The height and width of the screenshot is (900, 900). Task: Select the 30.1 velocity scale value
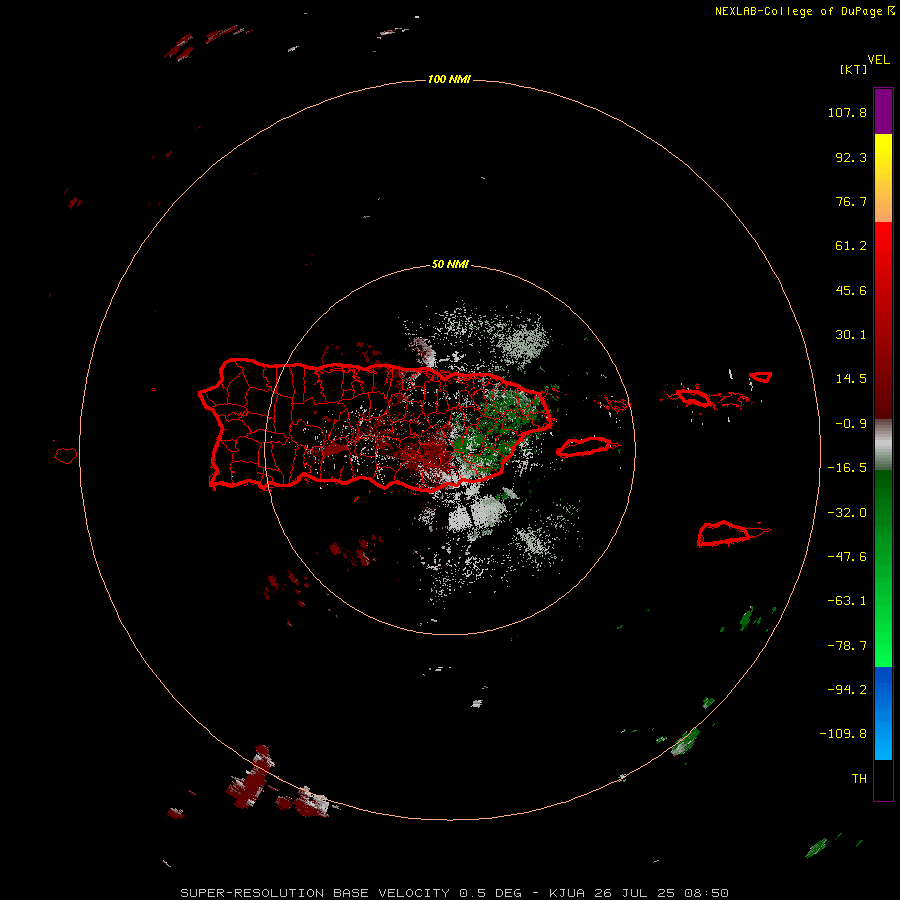coord(851,335)
